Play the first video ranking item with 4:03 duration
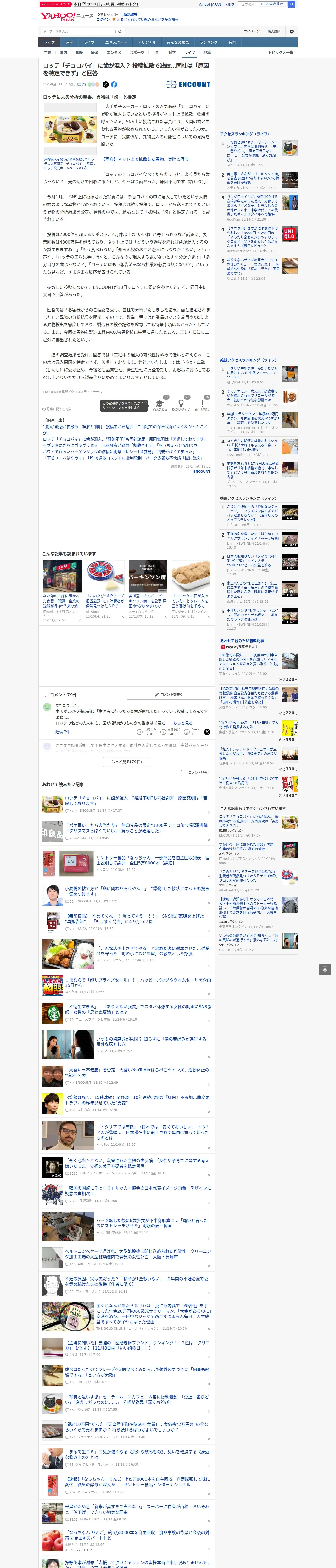The image size is (336, 1568). [290, 512]
